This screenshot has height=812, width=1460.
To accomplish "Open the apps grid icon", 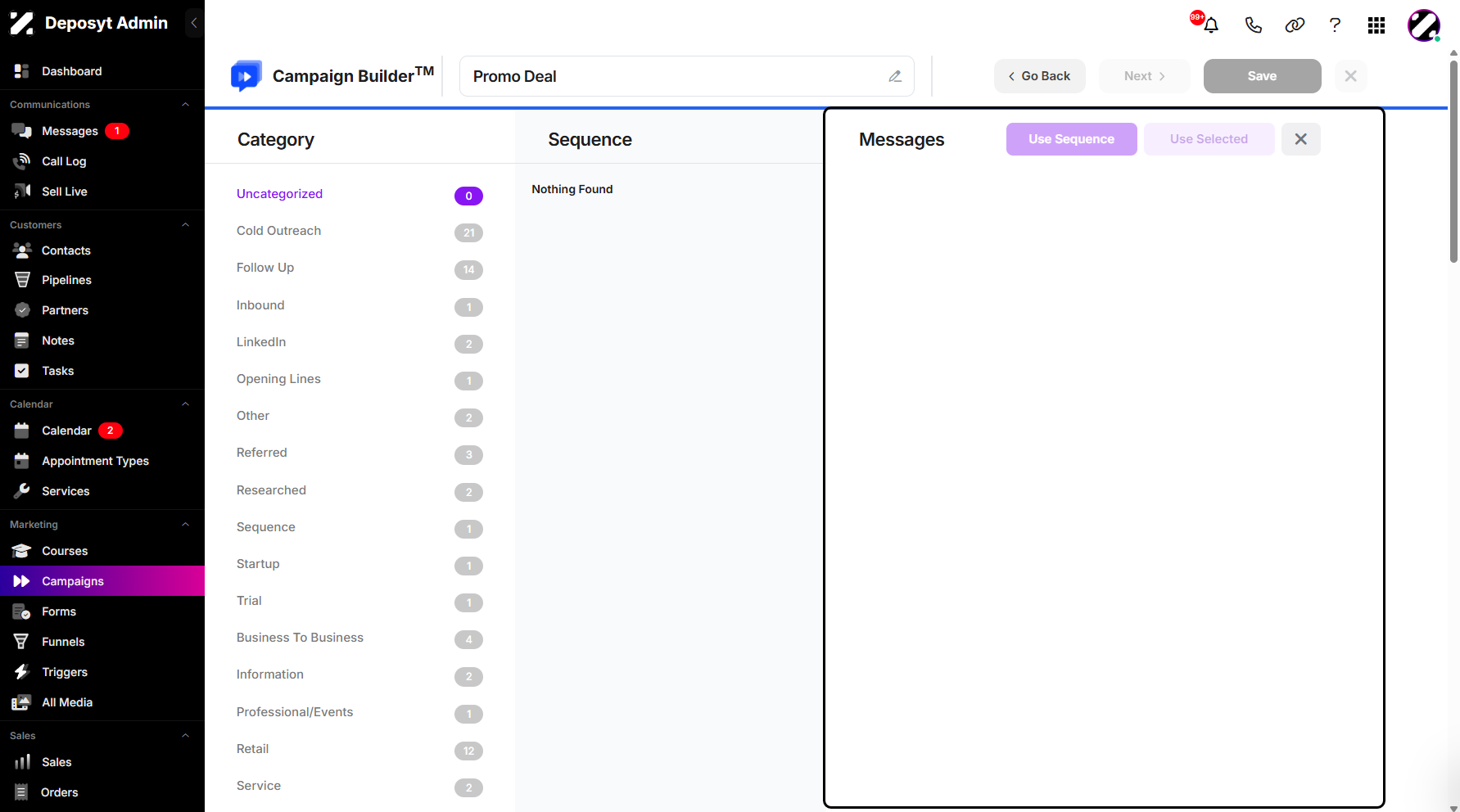I will 1376,25.
